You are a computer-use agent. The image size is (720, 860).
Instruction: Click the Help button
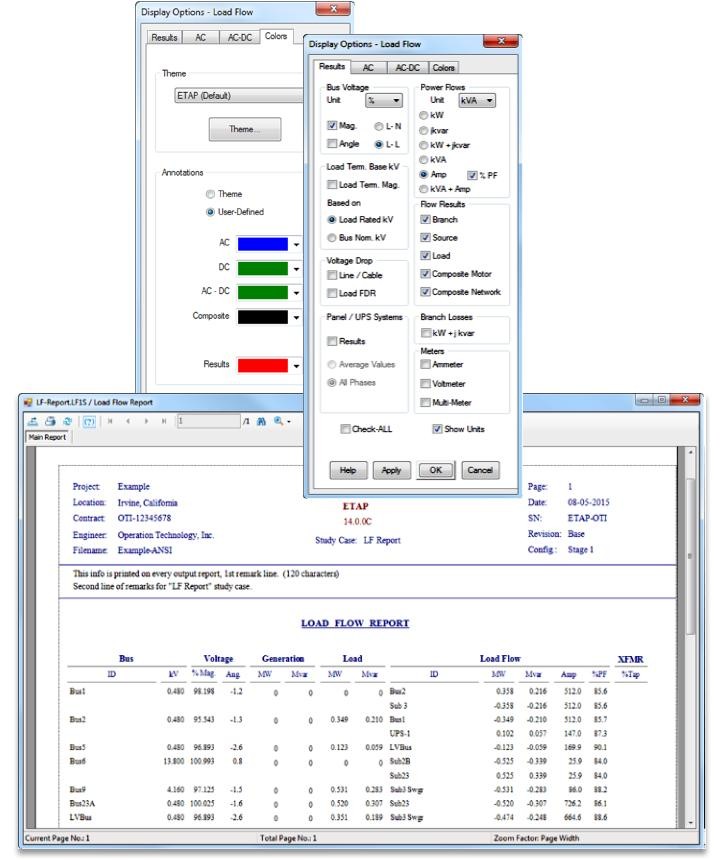point(348,470)
